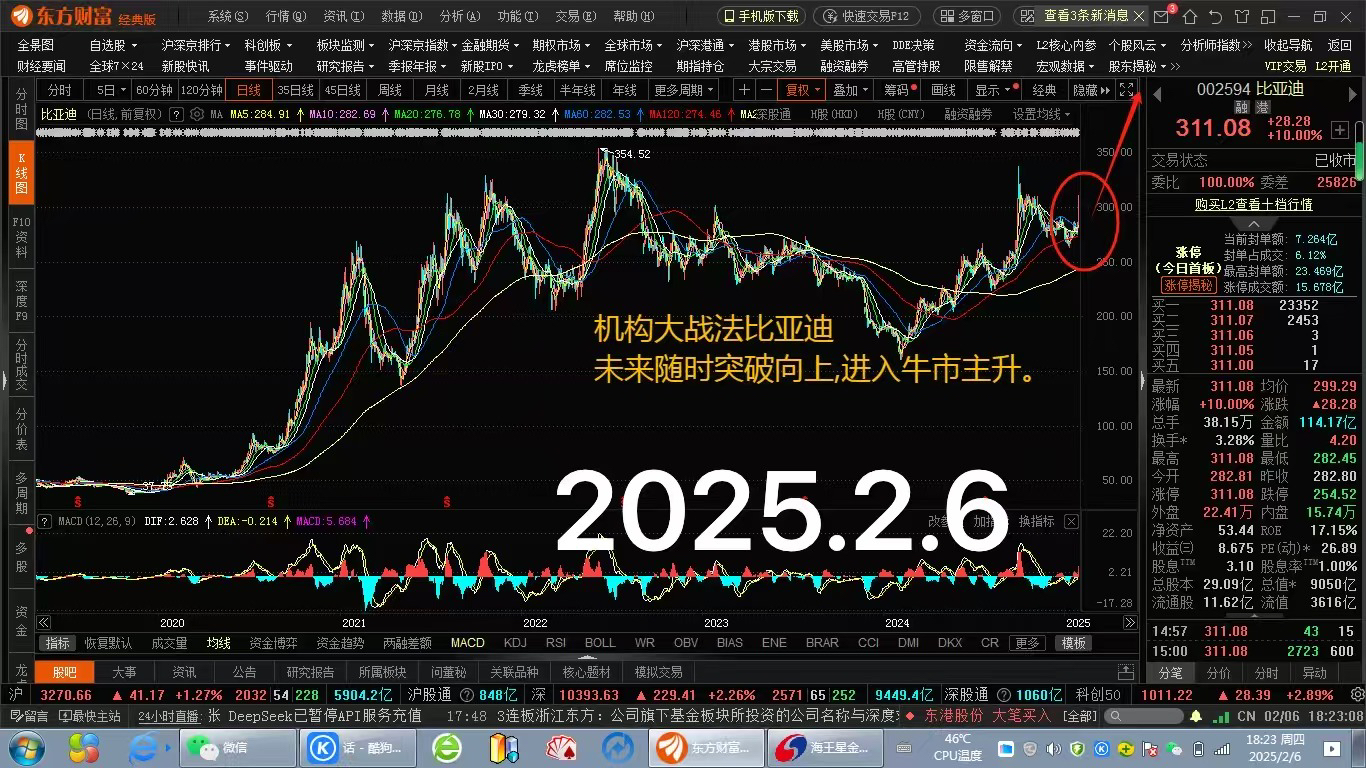Viewport: 1366px width, 768px height.
Task: Toggle the 画线 drawing tools
Action: tap(943, 90)
